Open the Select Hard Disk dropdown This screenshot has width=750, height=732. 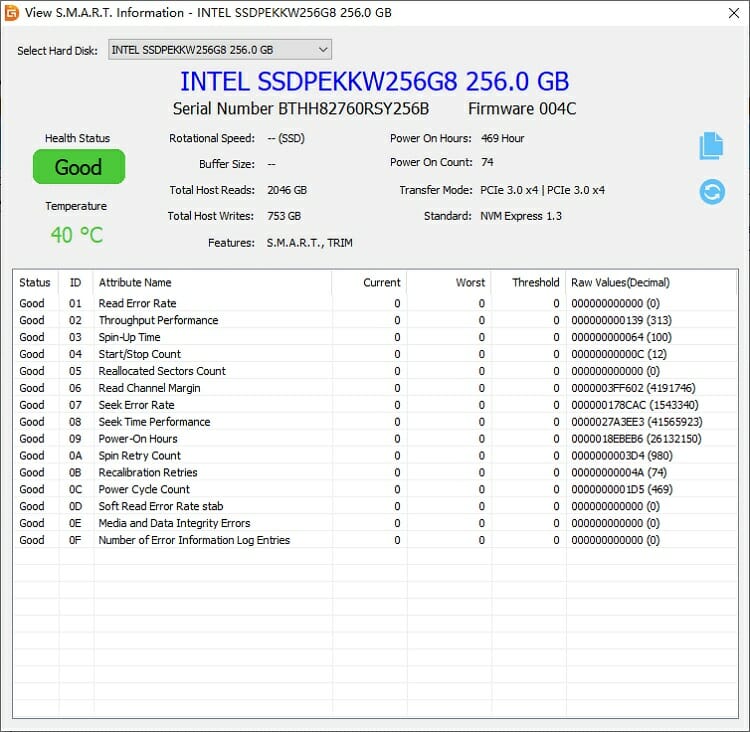[219, 50]
